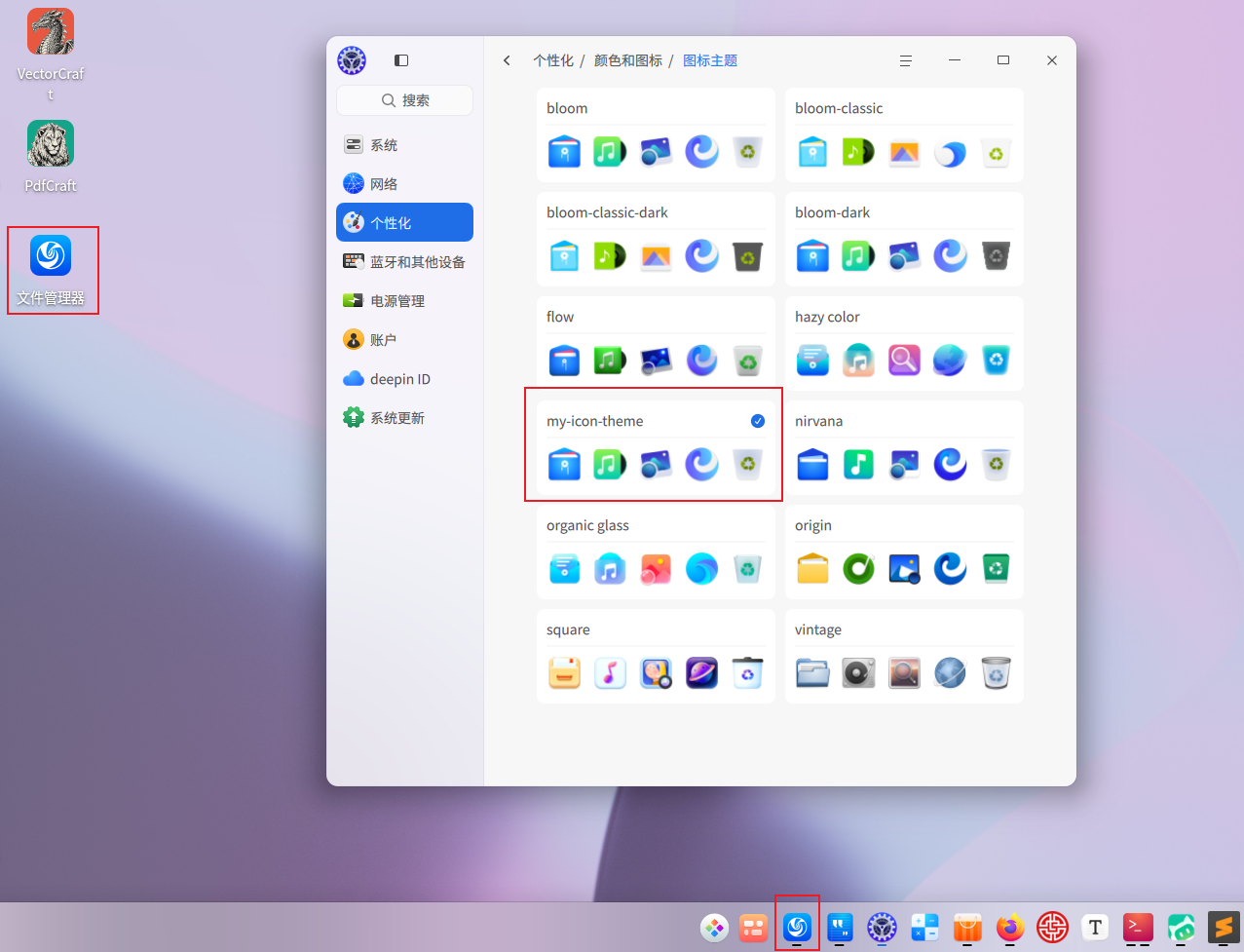Image resolution: width=1244 pixels, height=952 pixels.
Task: Apply the square icon theme
Action: click(656, 656)
